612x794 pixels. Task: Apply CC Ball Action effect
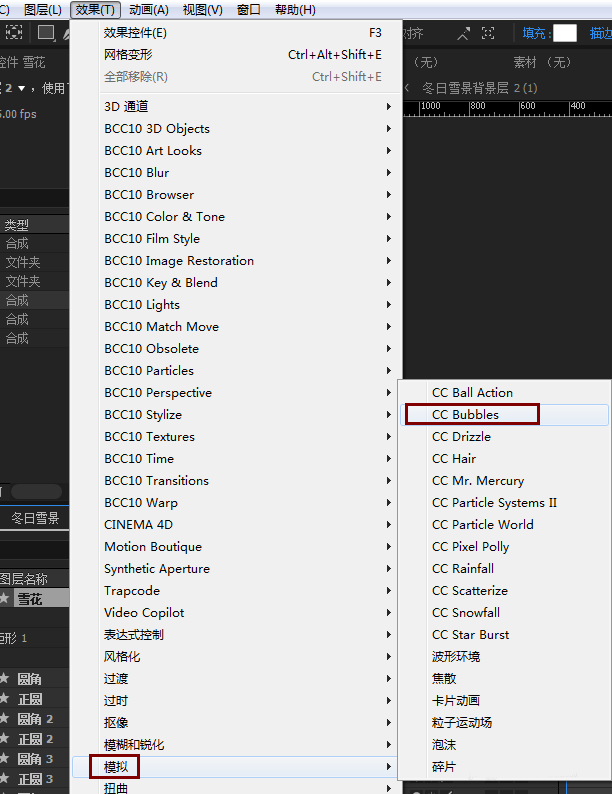point(505,392)
